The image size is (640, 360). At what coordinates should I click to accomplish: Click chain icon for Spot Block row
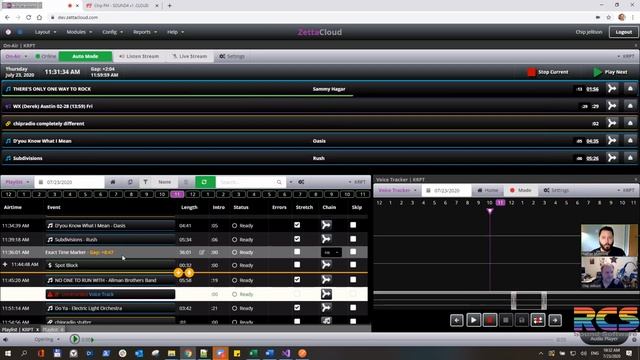326,265
